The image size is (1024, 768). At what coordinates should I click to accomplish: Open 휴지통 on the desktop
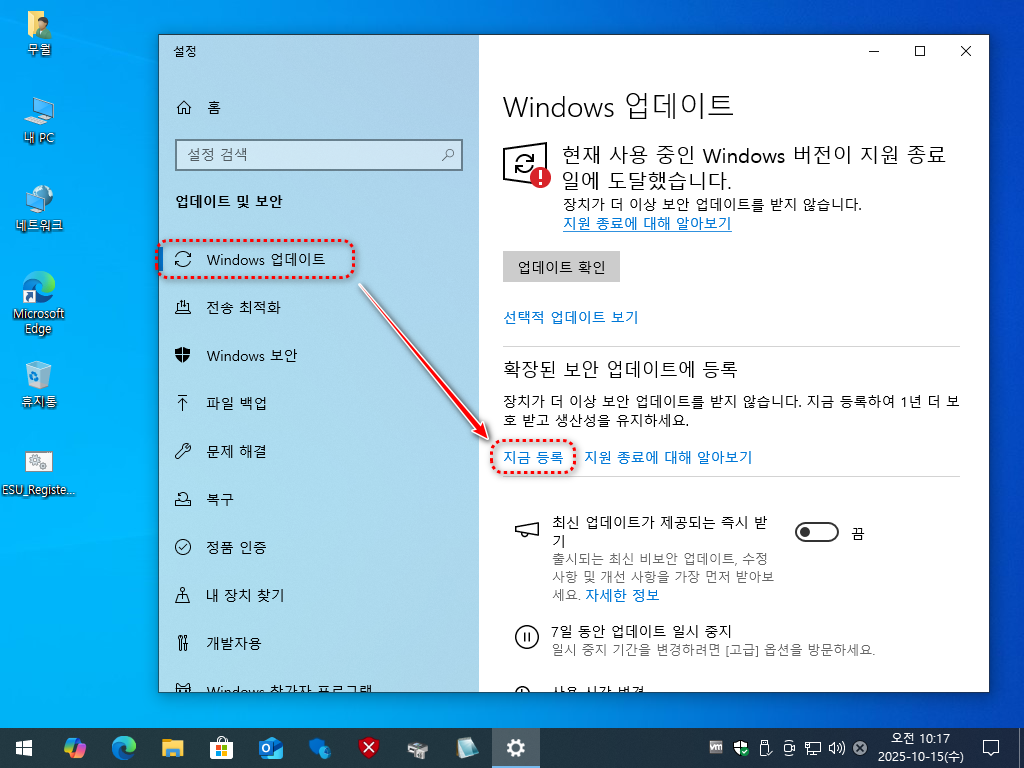tap(39, 385)
